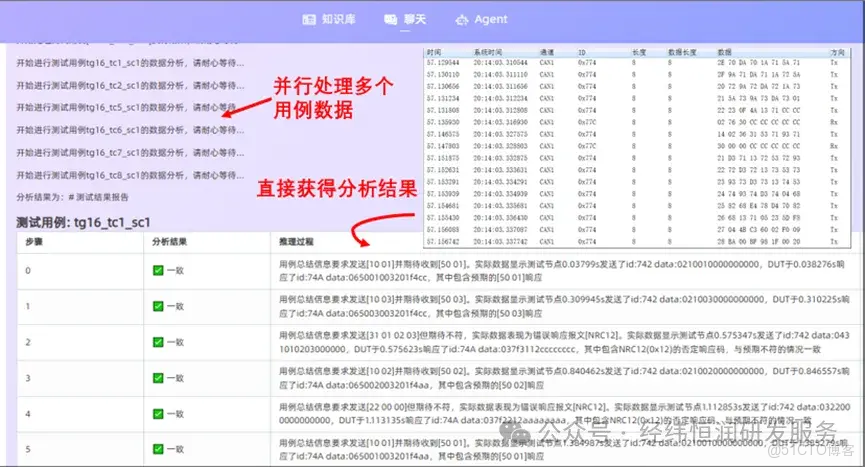Click green check icon in step 0 row
Image resolution: width=865 pixels, height=467 pixels.
158,270
